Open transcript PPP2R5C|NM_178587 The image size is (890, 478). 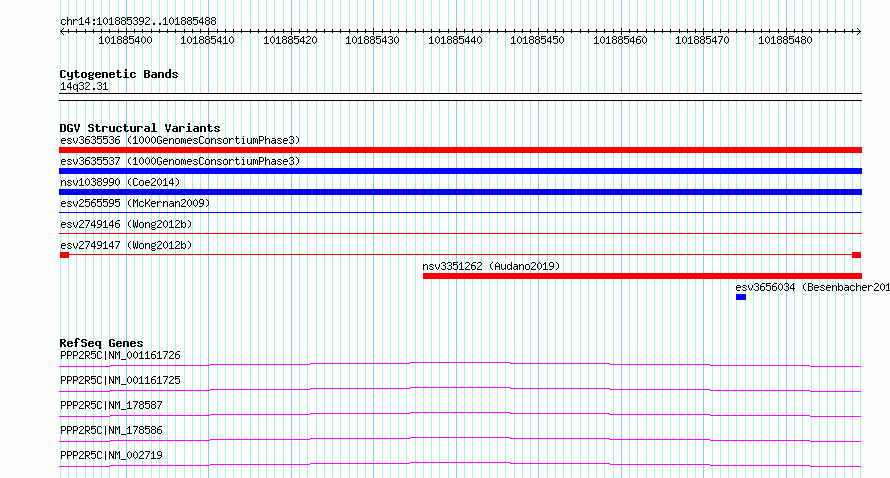click(111, 405)
